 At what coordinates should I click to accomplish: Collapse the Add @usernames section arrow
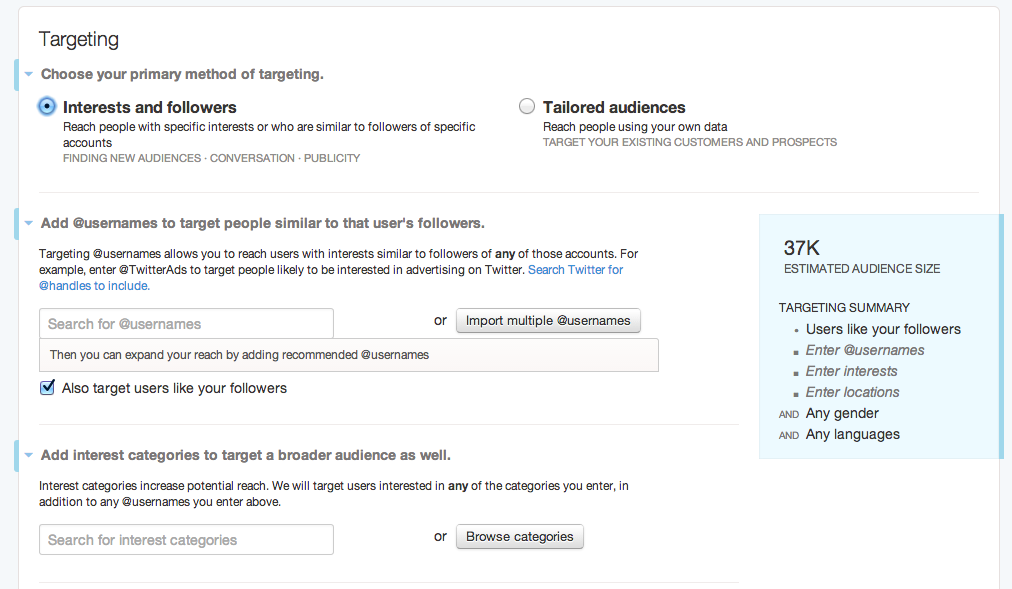[29, 223]
